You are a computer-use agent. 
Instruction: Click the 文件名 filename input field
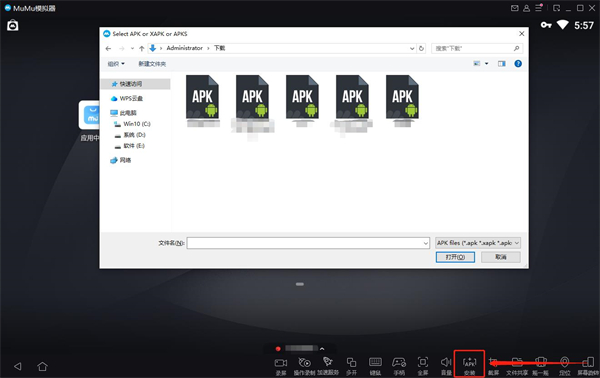point(308,243)
